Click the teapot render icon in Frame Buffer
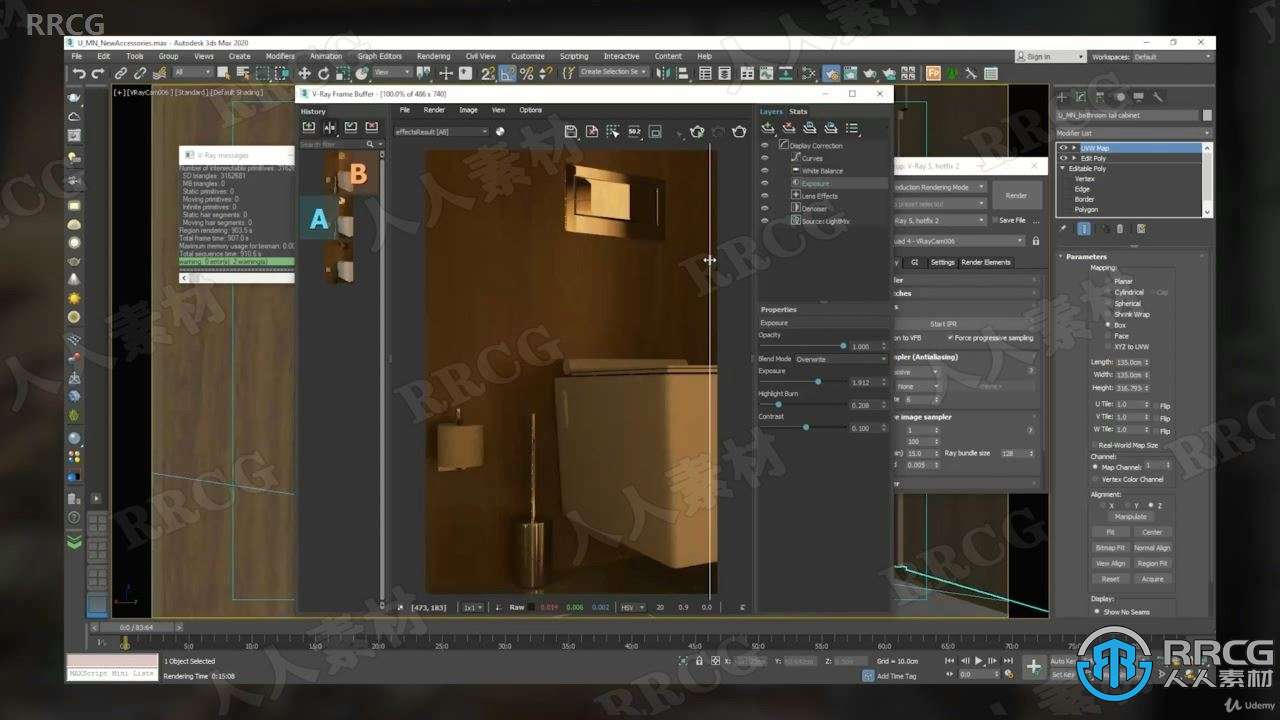The height and width of the screenshot is (720, 1280). 739,131
